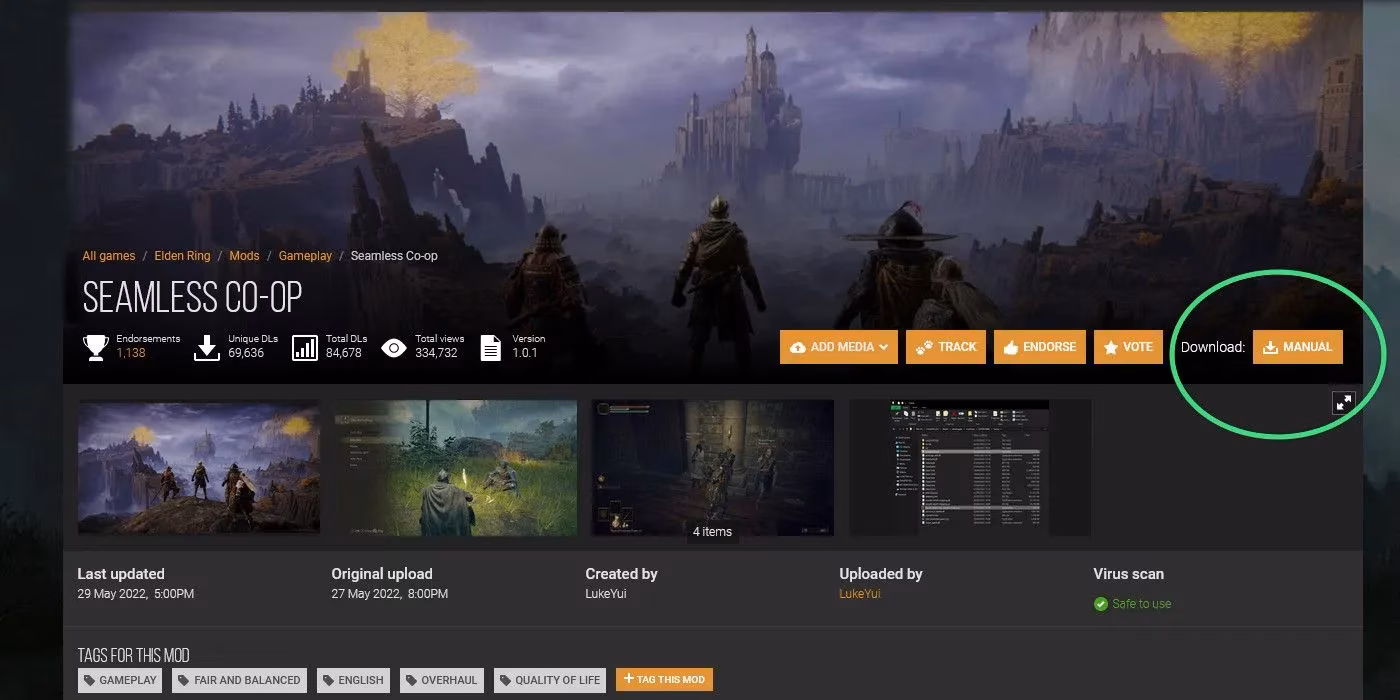
Task: Click the 84,678 total downloads value
Action: click(344, 353)
